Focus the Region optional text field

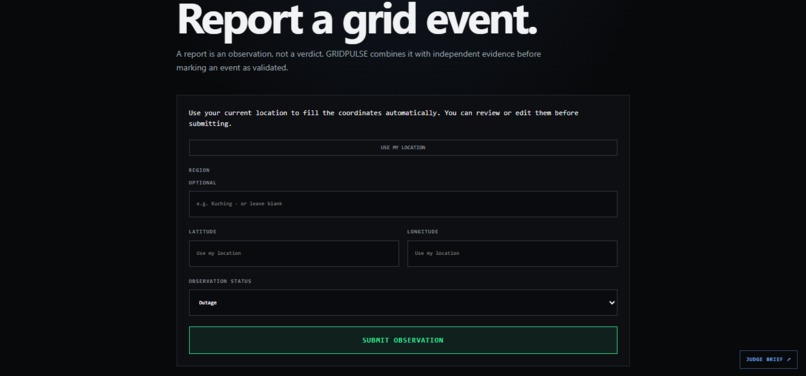pyautogui.click(x=403, y=204)
